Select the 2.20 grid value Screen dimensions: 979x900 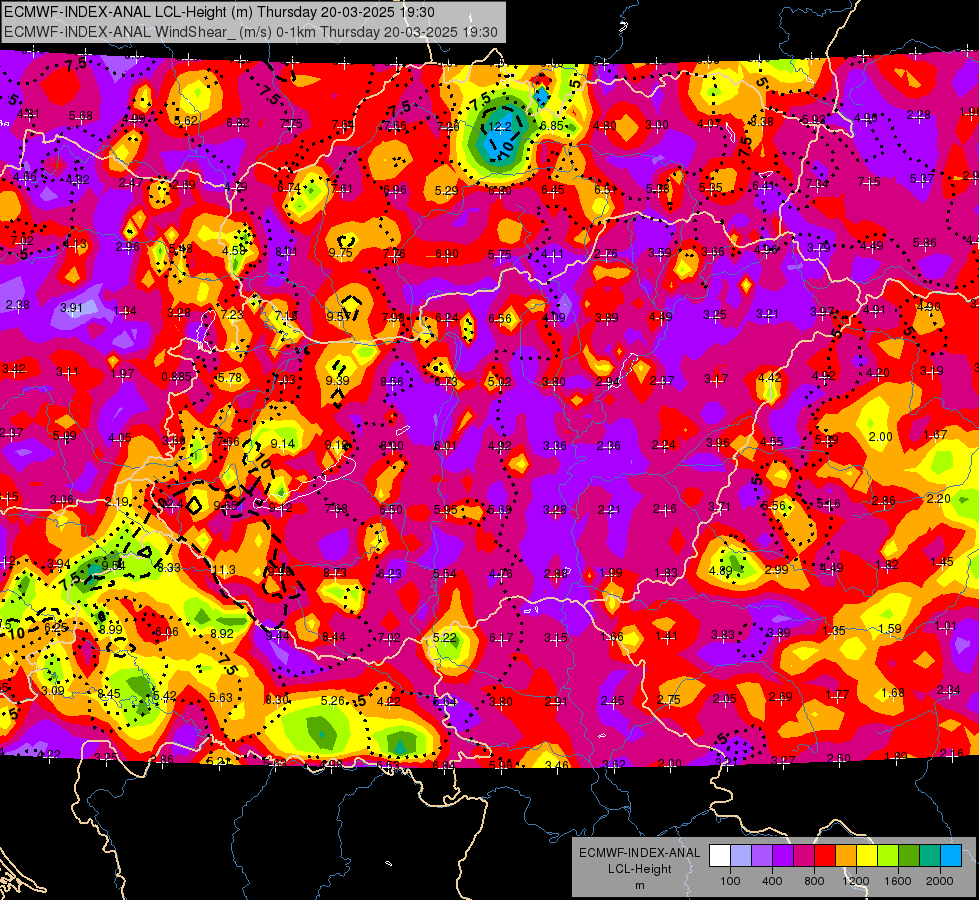pos(938,498)
